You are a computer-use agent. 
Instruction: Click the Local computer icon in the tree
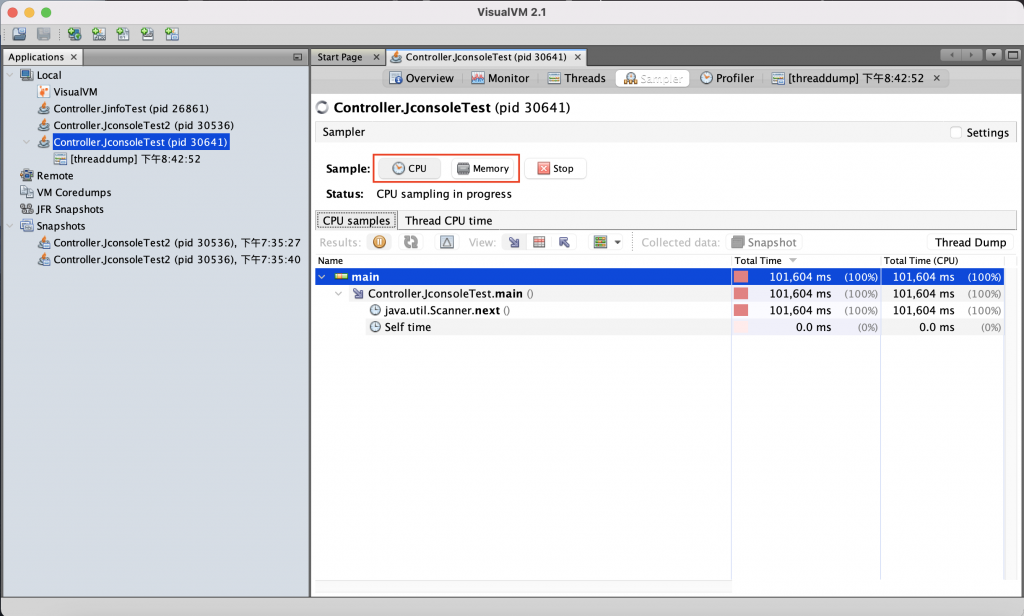pyautogui.click(x=27, y=74)
